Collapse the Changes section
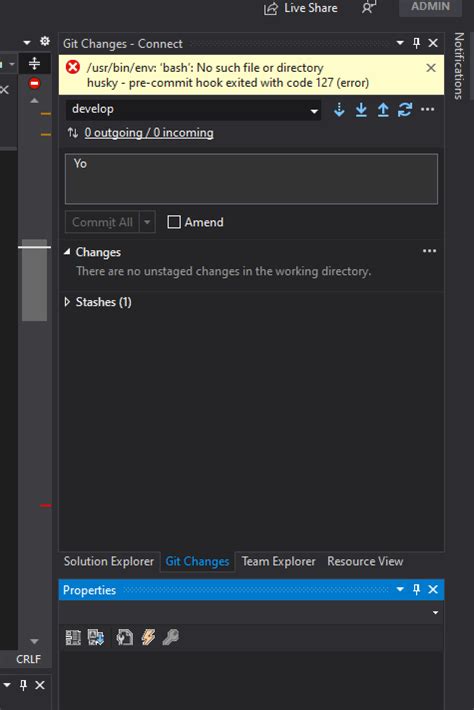The height and width of the screenshot is (710, 474). 67,252
